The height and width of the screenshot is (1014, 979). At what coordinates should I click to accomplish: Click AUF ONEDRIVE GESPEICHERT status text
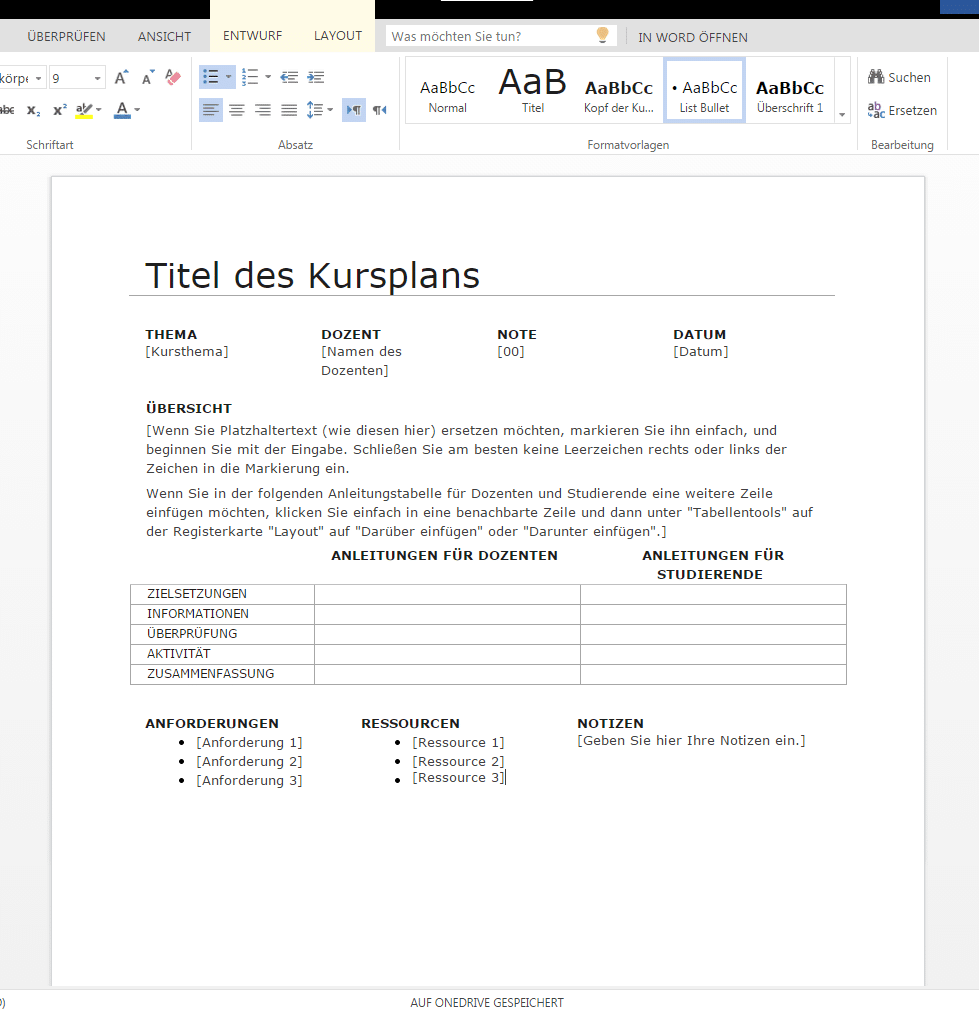pyautogui.click(x=487, y=1003)
